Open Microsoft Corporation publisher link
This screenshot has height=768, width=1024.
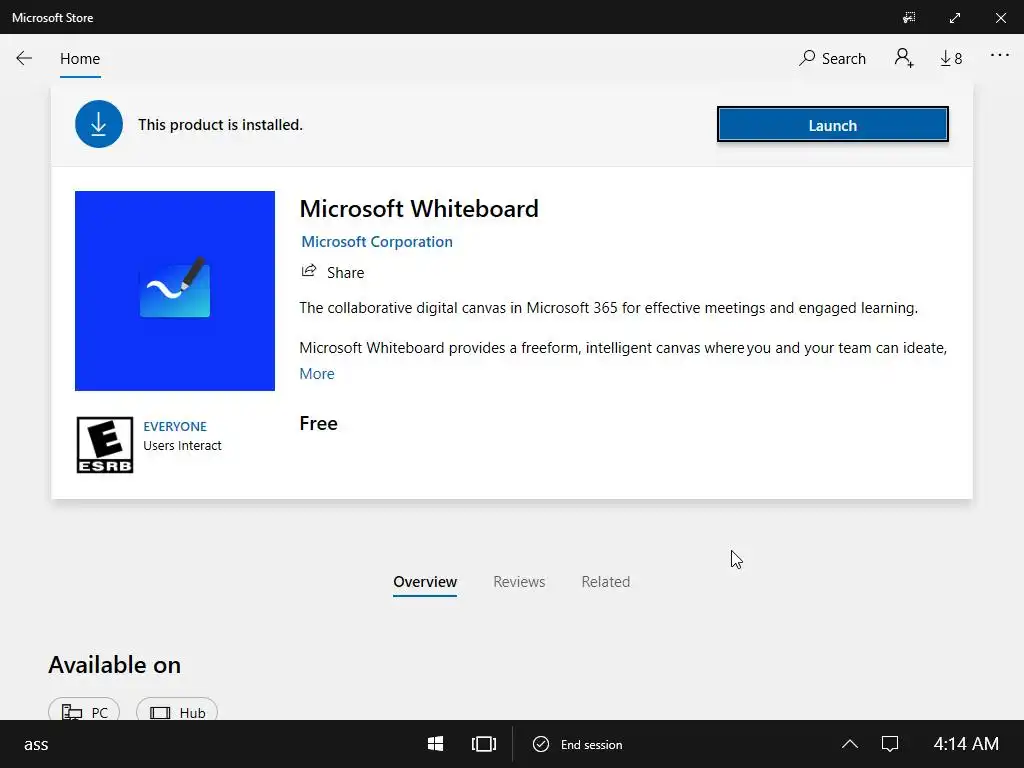[x=377, y=242]
